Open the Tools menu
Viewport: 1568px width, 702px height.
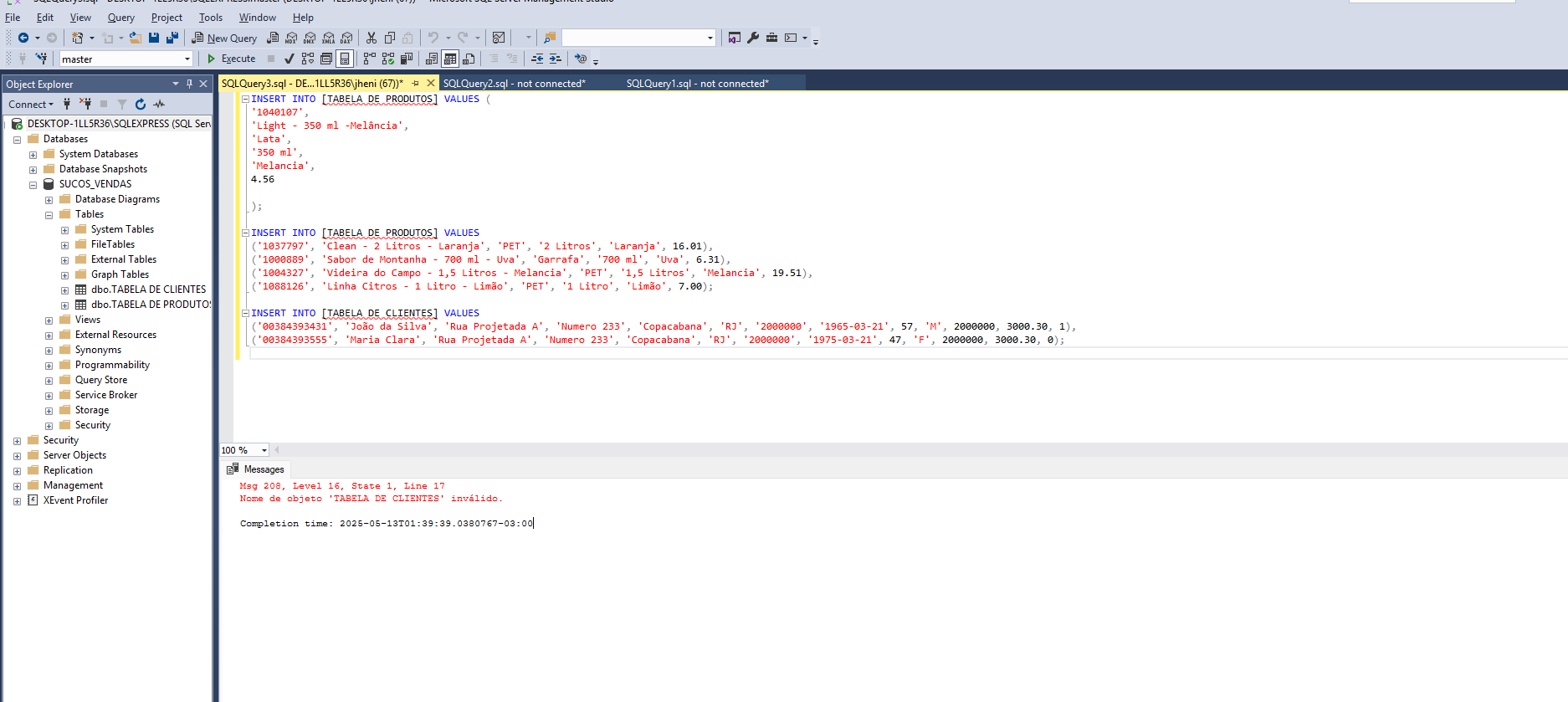click(211, 18)
